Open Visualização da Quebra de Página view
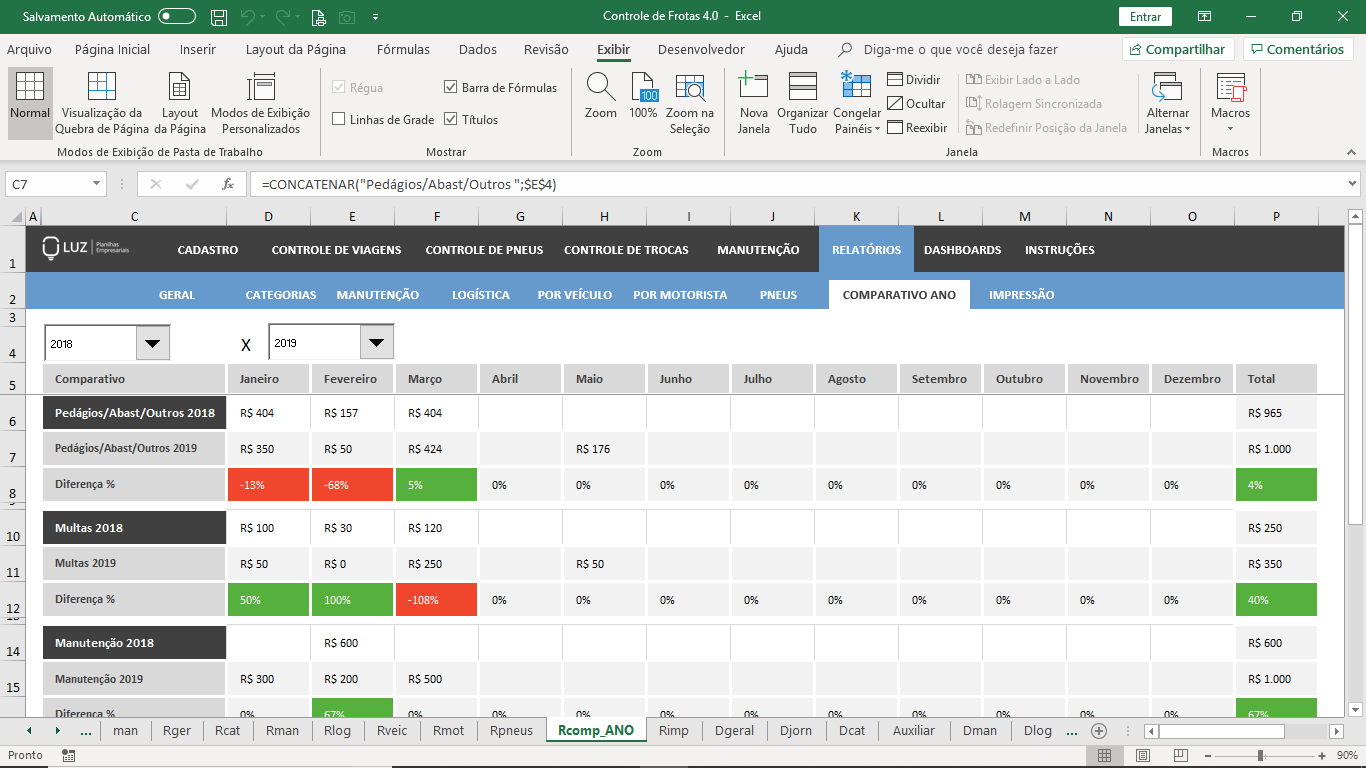 [102, 104]
